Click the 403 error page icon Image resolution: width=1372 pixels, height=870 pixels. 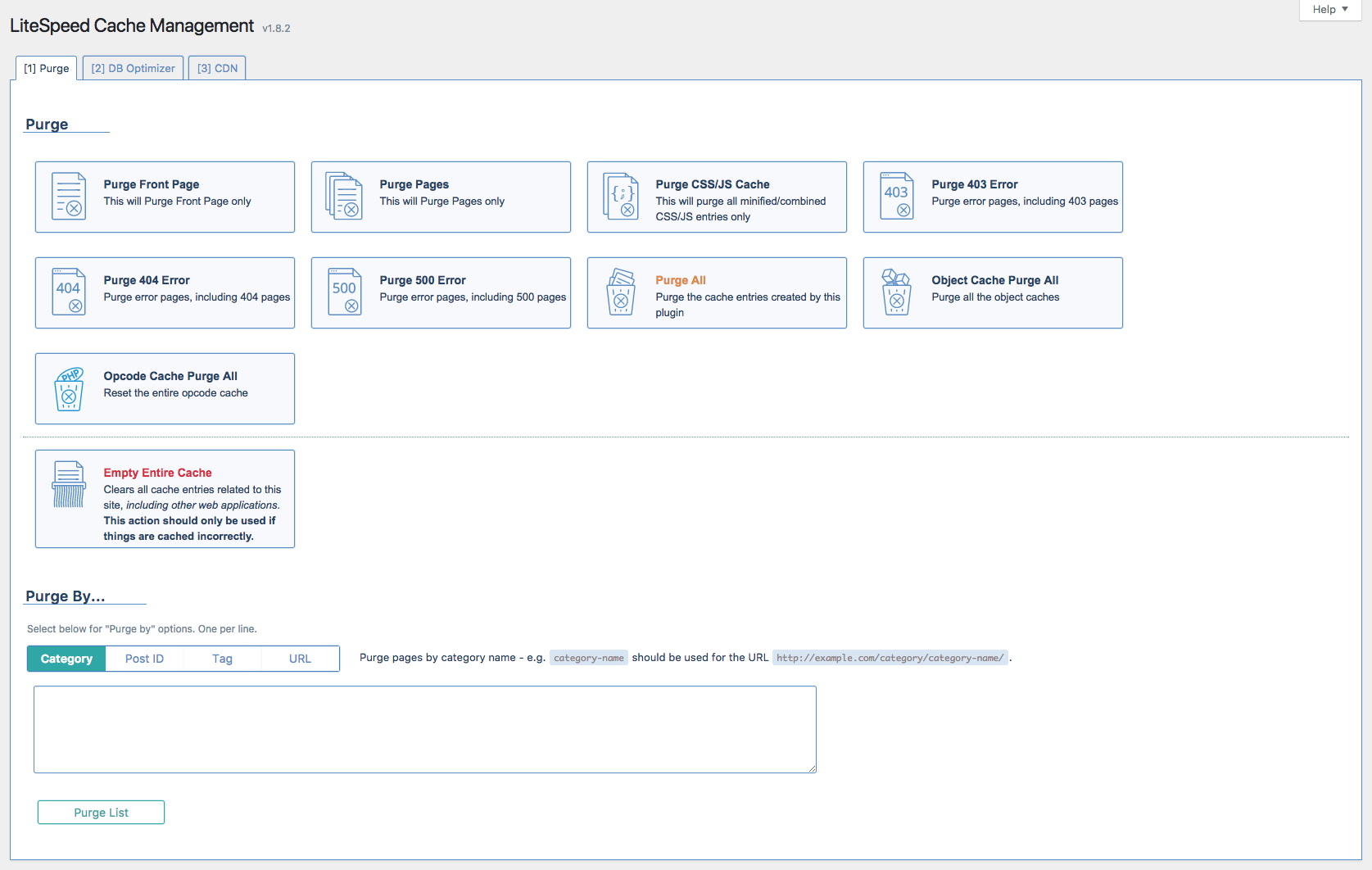coord(896,197)
